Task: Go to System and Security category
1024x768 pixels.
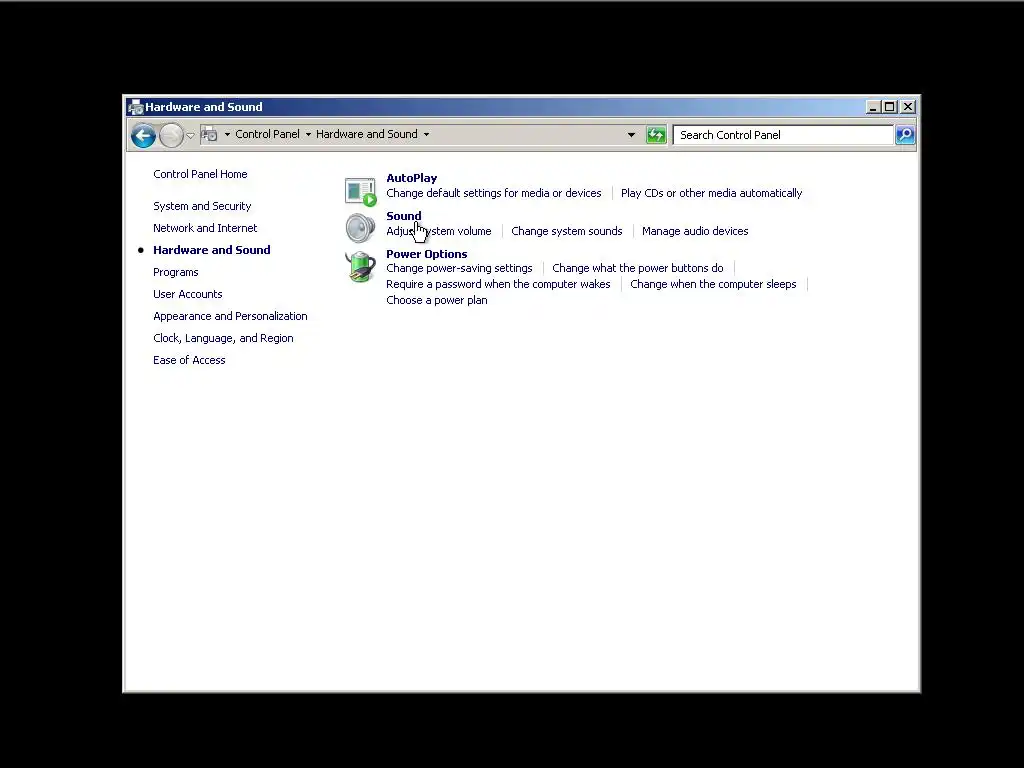Action: click(x=202, y=206)
